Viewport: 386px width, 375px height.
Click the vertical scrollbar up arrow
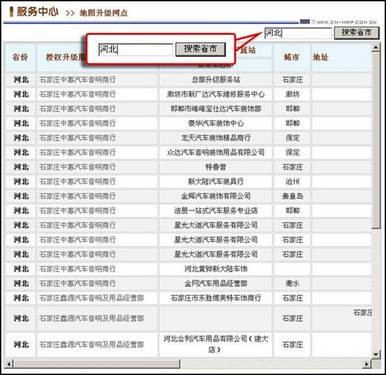point(376,48)
